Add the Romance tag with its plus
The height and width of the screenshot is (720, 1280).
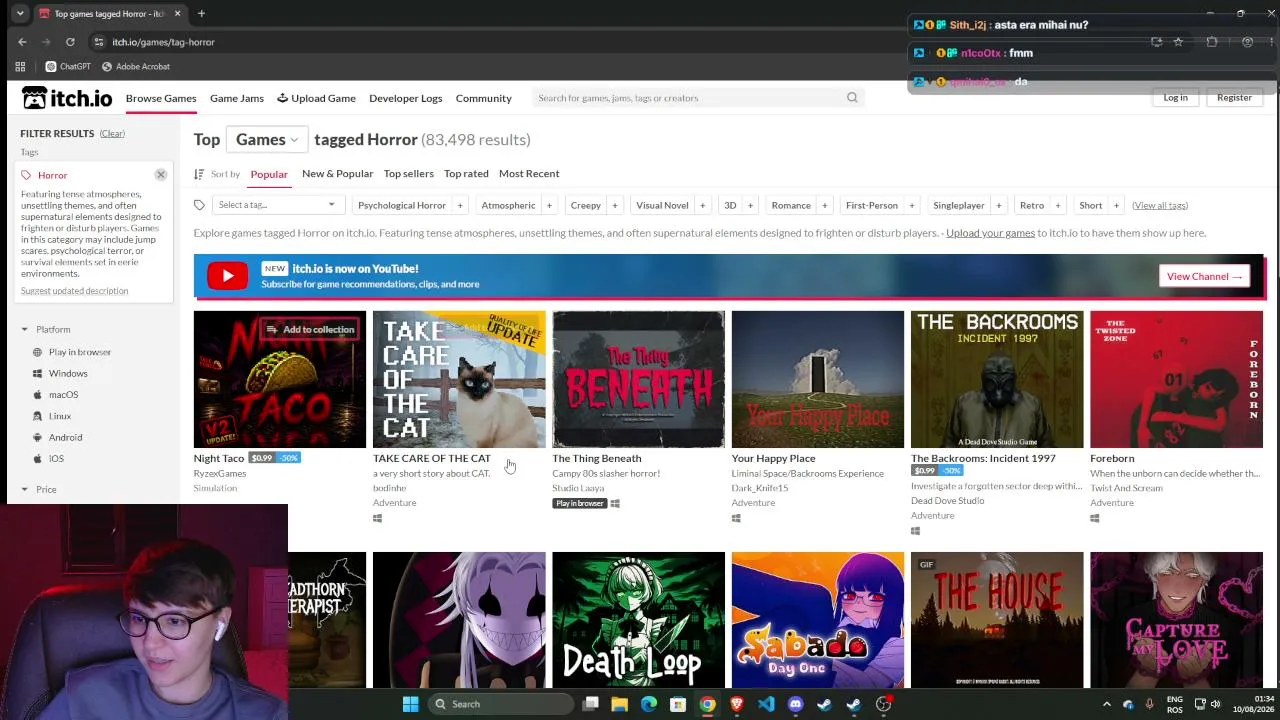824,205
